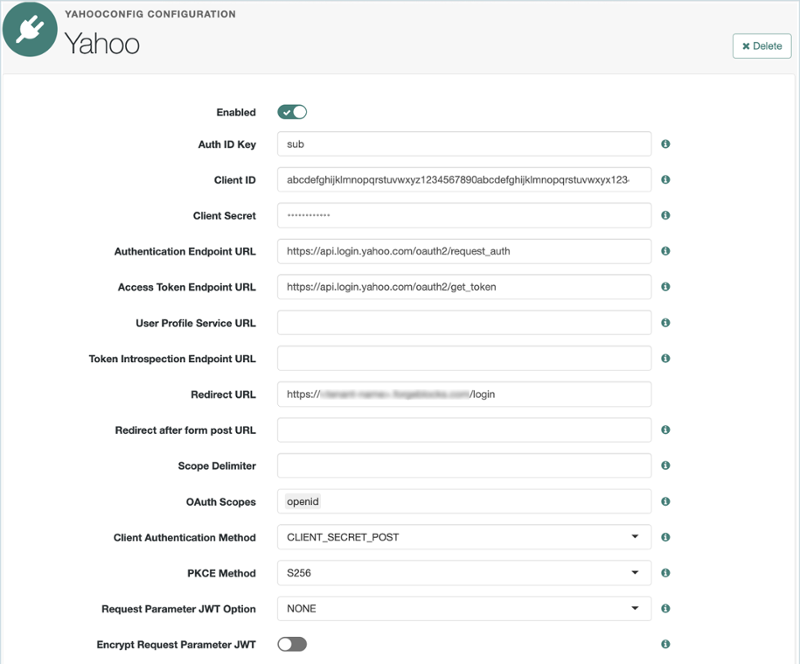Click the OAuth Scopes label
Screen dimensions: 800x664
pyautogui.click(x=220, y=502)
